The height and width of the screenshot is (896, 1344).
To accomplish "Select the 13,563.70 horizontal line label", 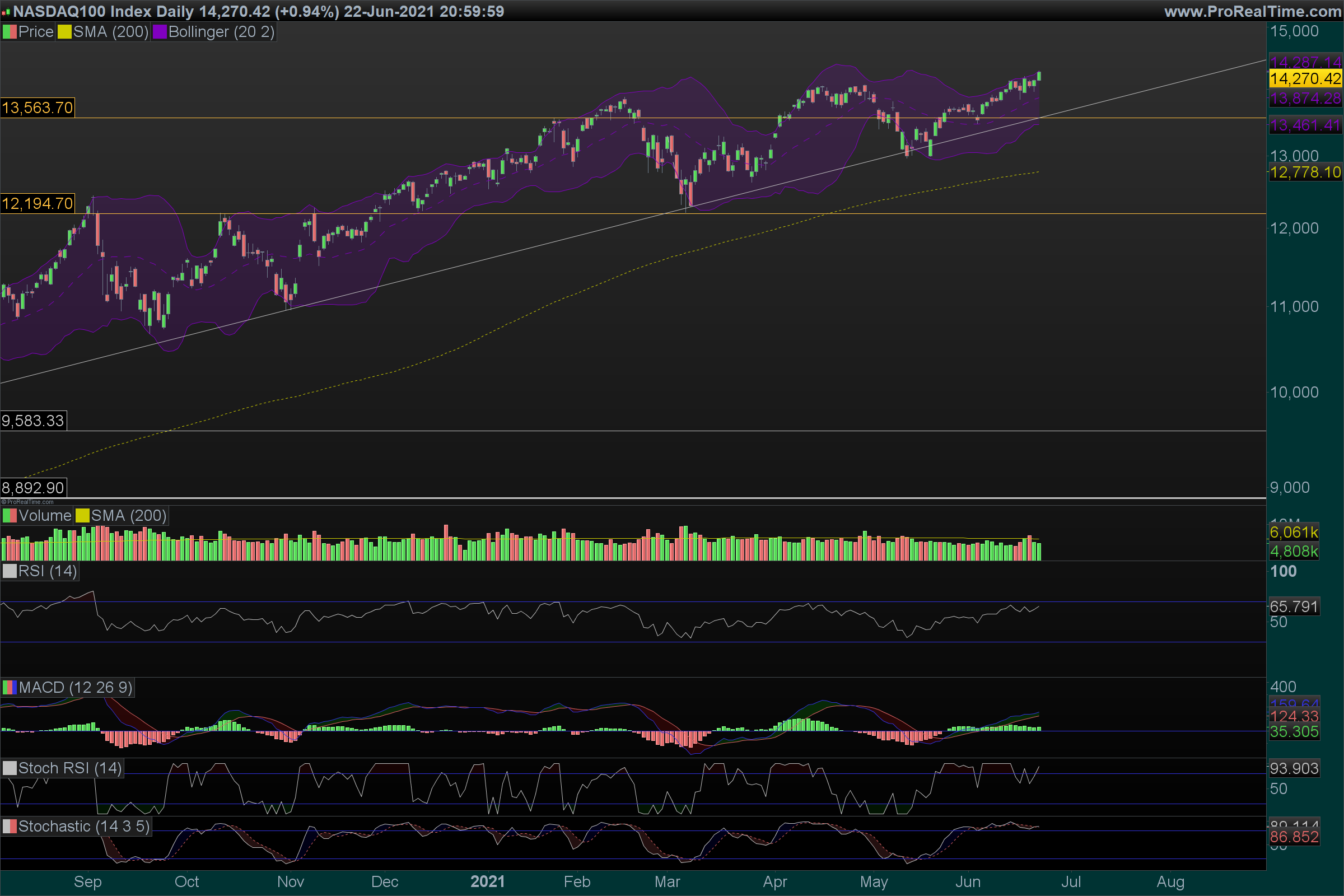I will tap(37, 108).
